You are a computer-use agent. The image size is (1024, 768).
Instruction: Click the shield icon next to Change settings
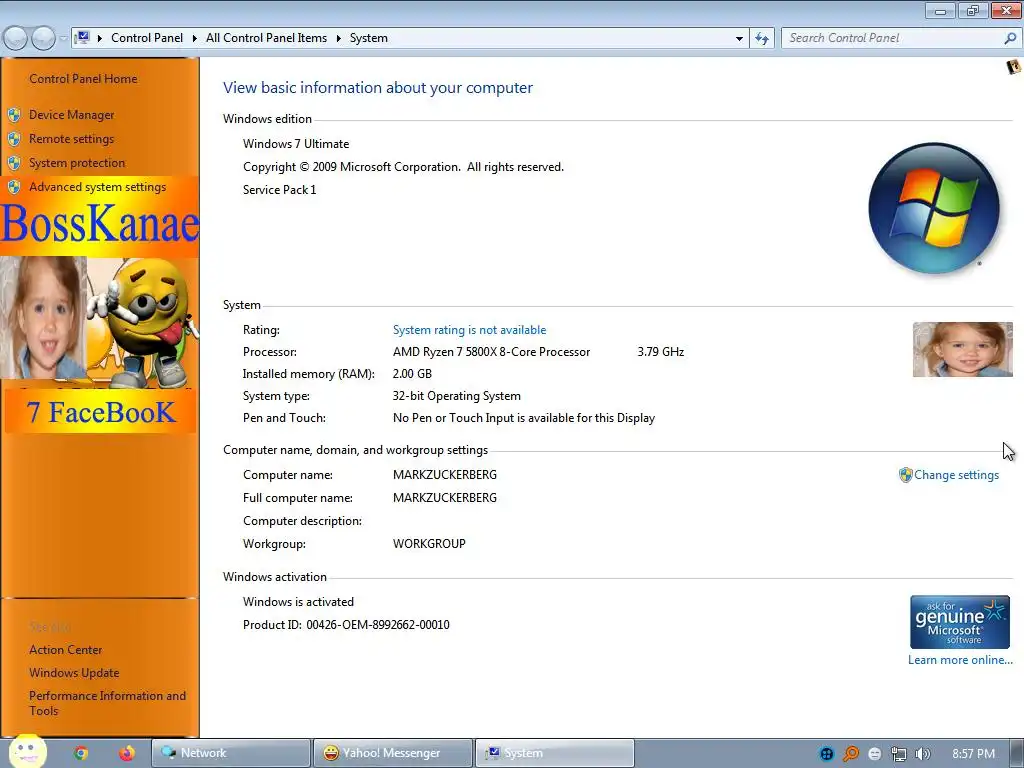[x=905, y=475]
